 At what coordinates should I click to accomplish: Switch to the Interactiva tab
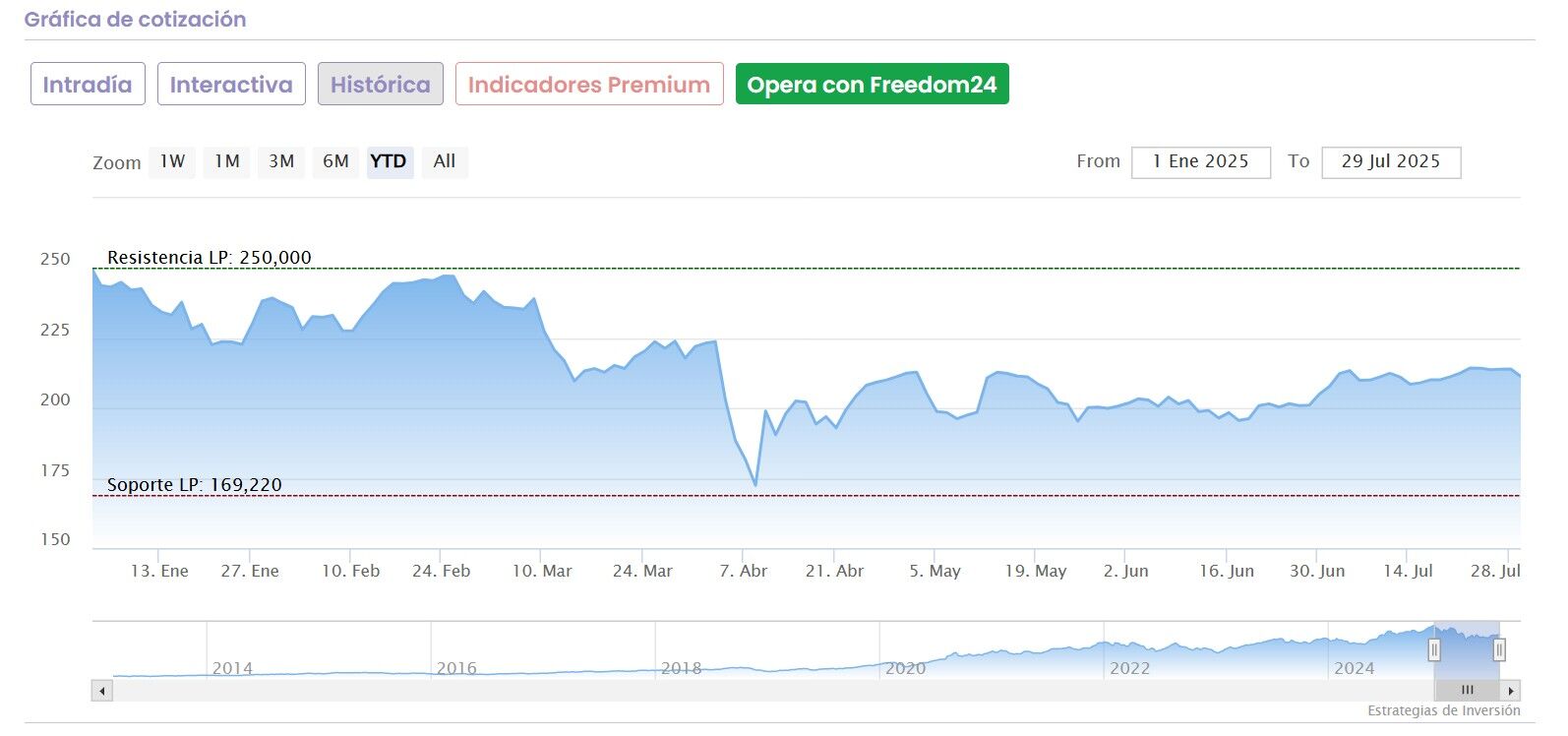231,85
